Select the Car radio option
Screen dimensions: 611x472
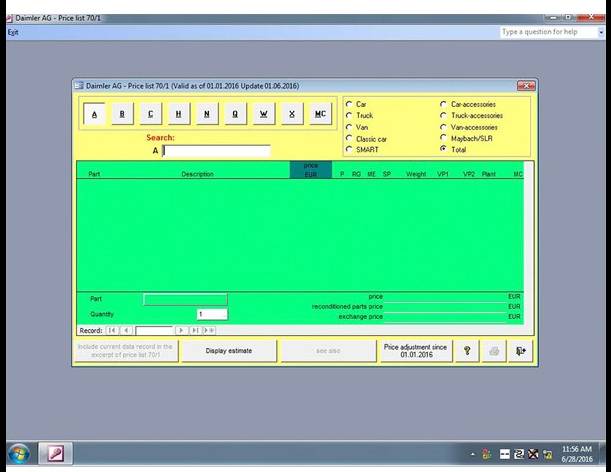(x=348, y=104)
